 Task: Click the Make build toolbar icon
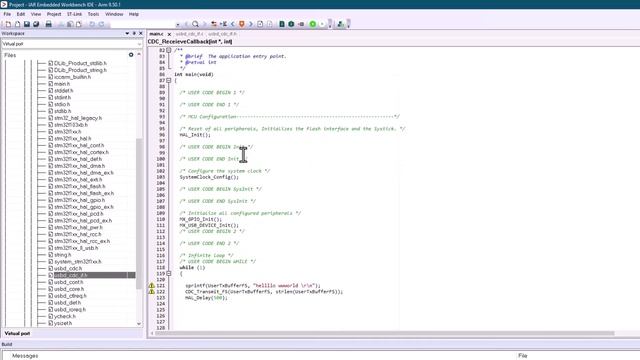click(x=291, y=24)
